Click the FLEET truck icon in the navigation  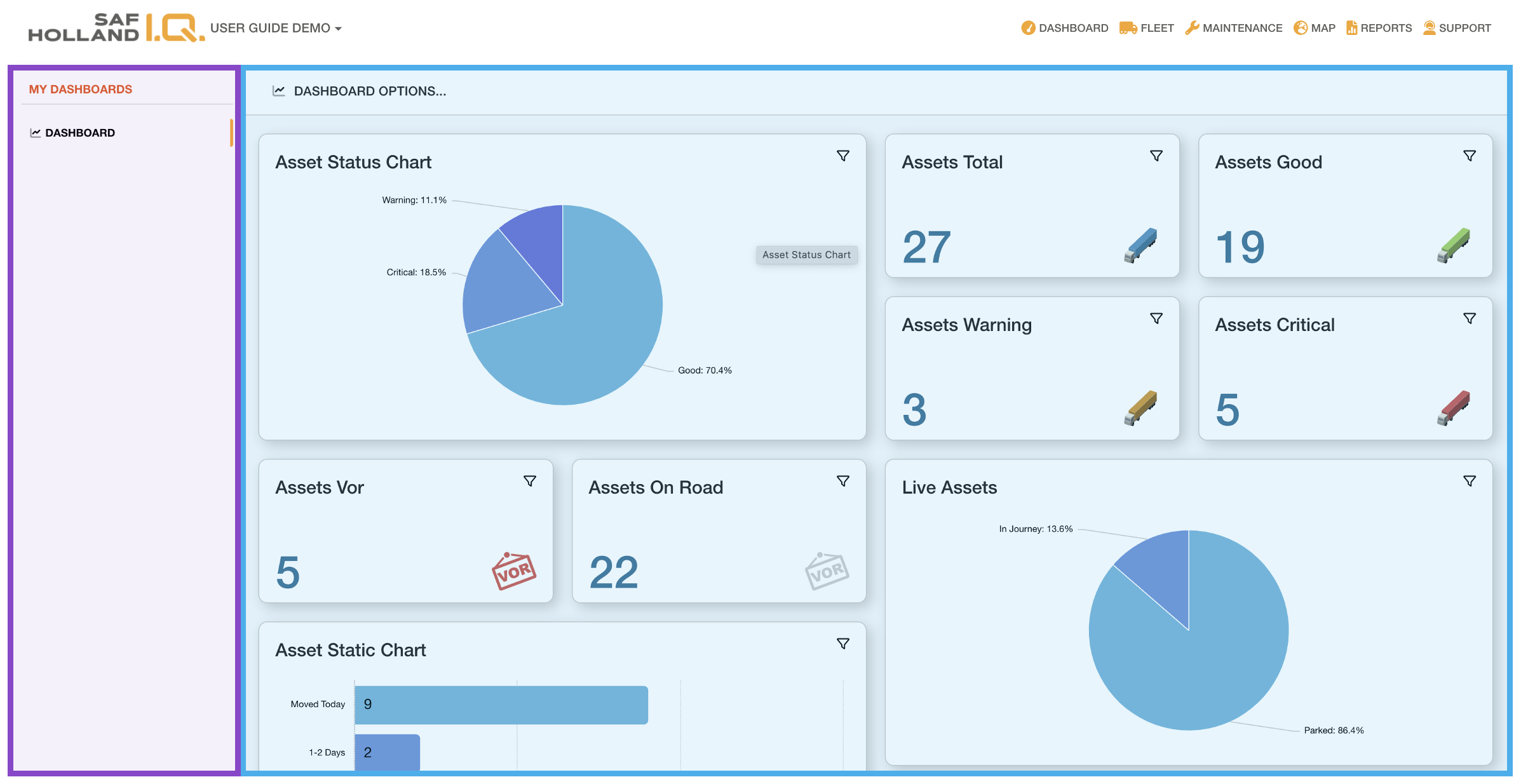(1128, 27)
